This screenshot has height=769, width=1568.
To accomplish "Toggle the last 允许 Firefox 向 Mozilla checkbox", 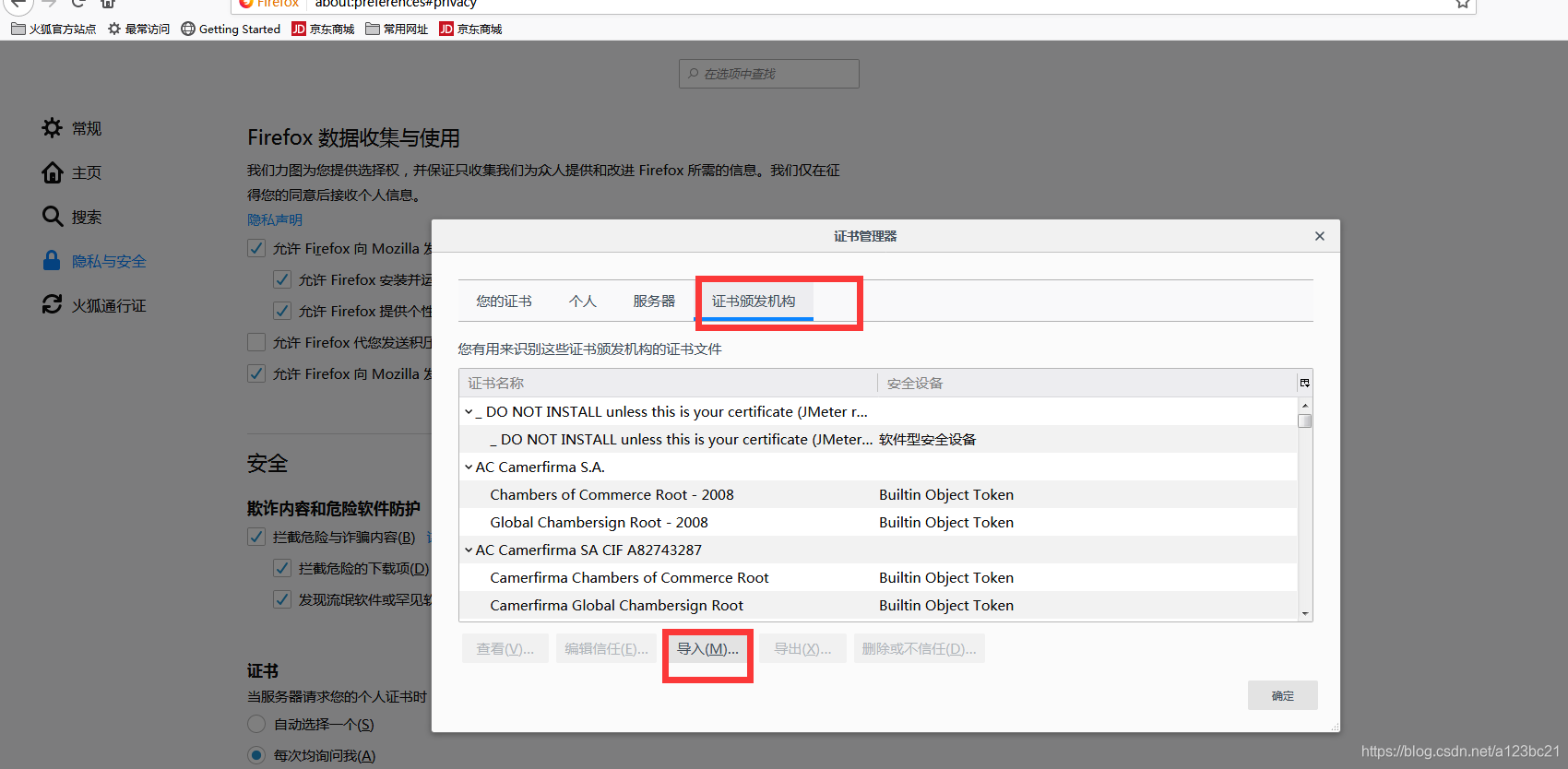I will (256, 373).
